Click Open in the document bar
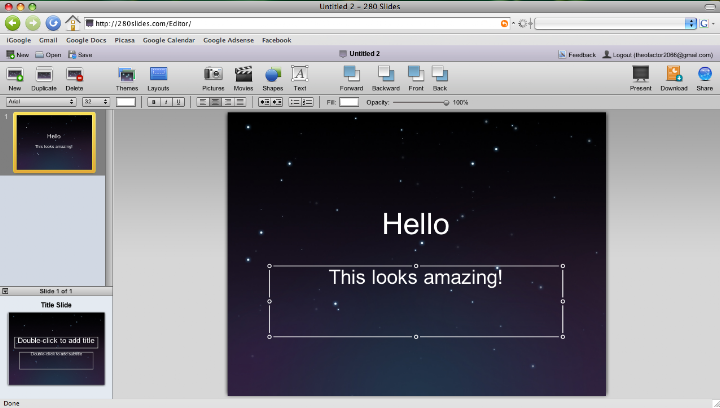The width and height of the screenshot is (720, 408). (x=48, y=55)
